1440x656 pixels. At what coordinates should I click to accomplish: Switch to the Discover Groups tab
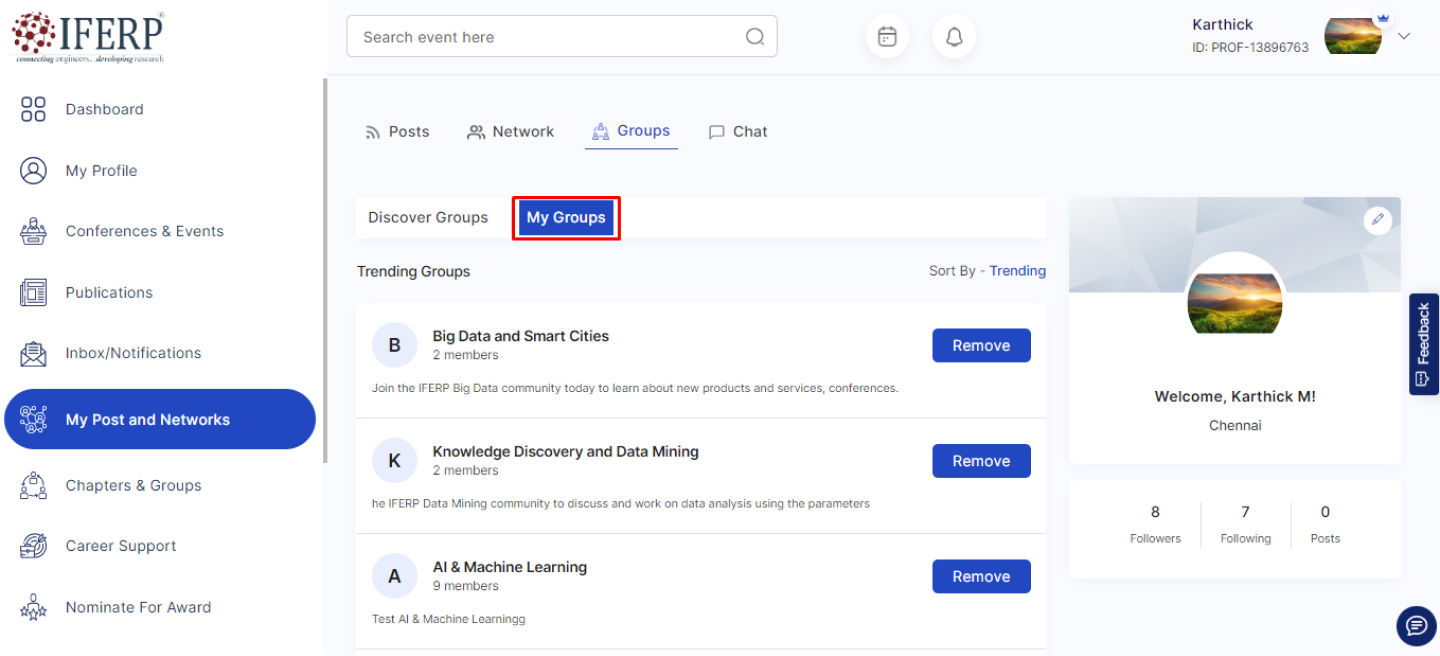[428, 218]
